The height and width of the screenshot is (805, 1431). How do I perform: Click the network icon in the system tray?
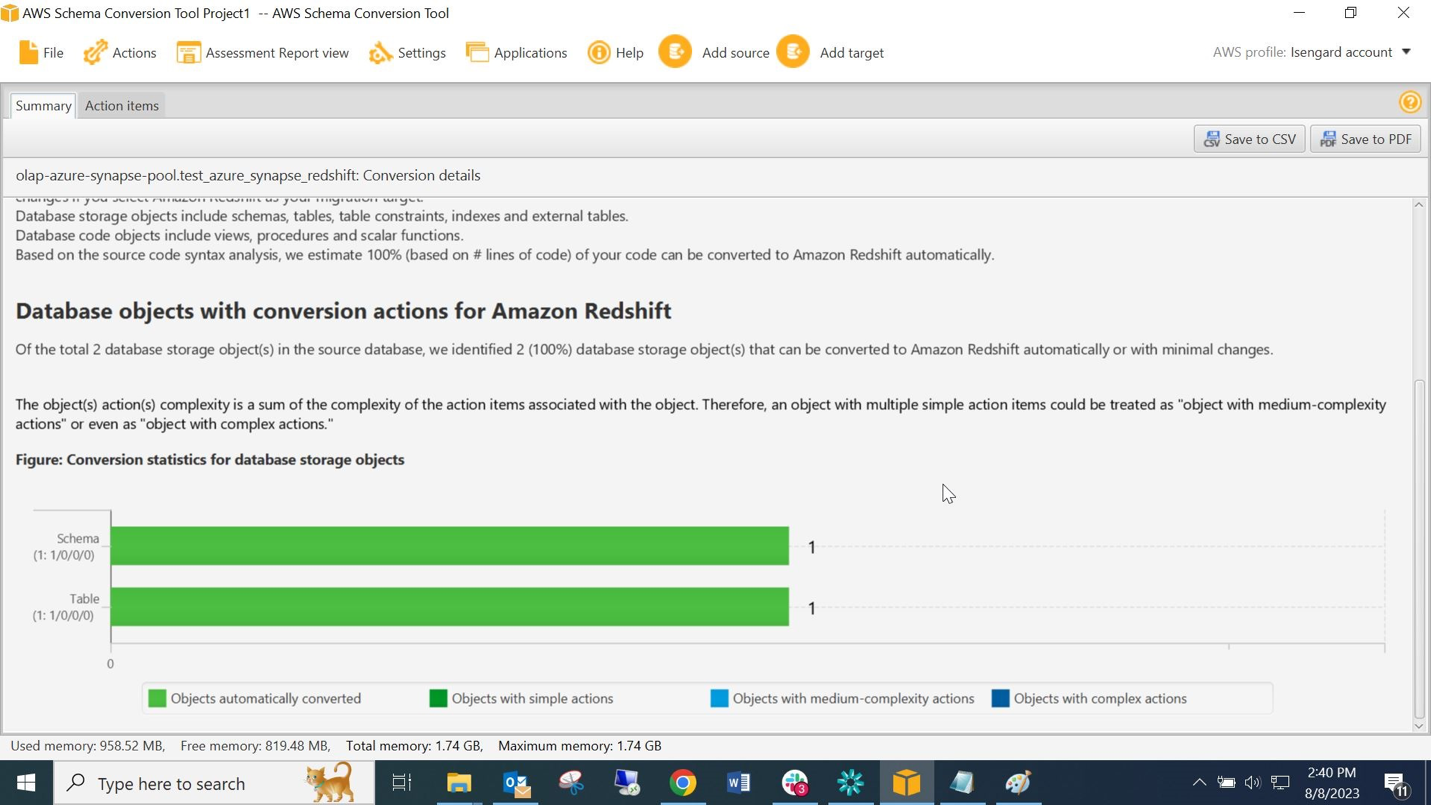1281,783
